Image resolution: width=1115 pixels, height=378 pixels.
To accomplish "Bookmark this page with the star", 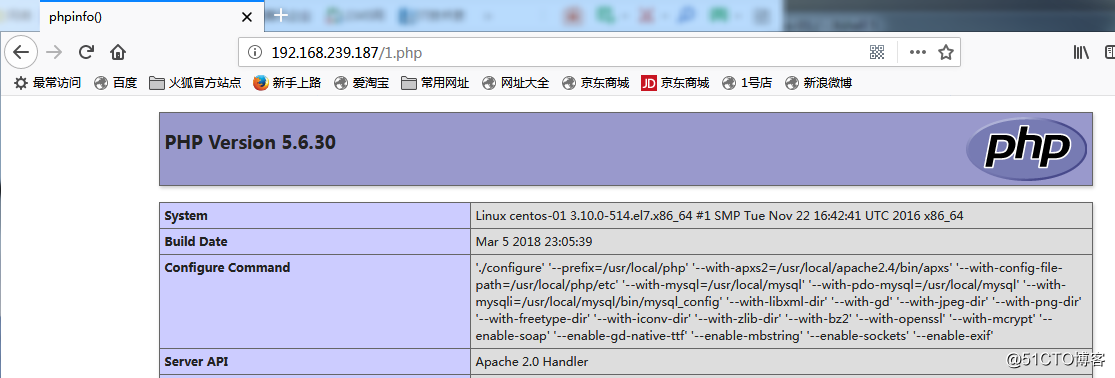I will coord(945,52).
